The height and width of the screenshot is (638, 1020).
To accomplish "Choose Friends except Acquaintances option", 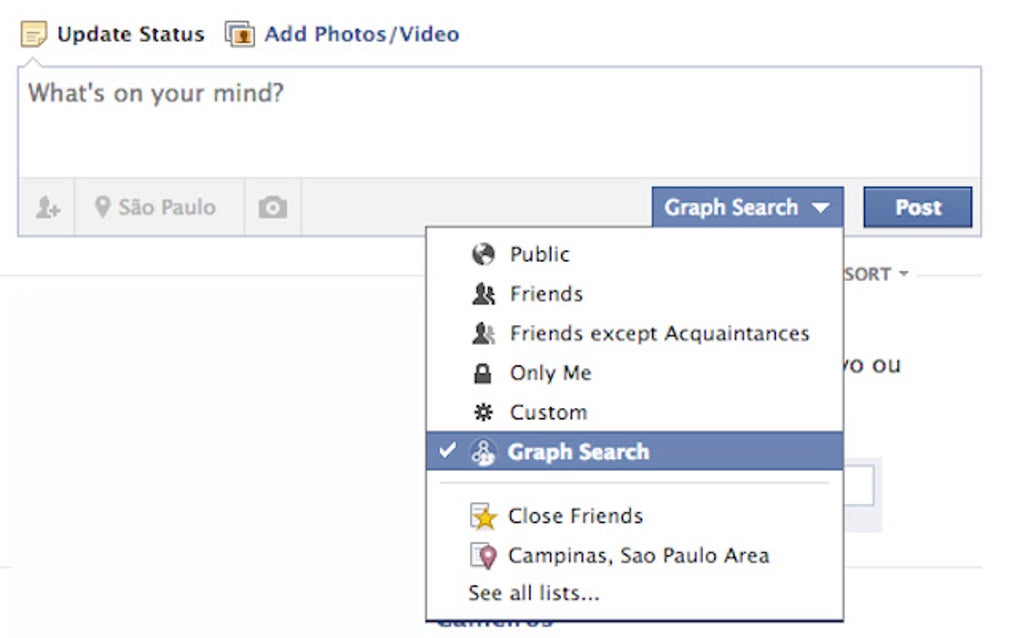I will (659, 333).
